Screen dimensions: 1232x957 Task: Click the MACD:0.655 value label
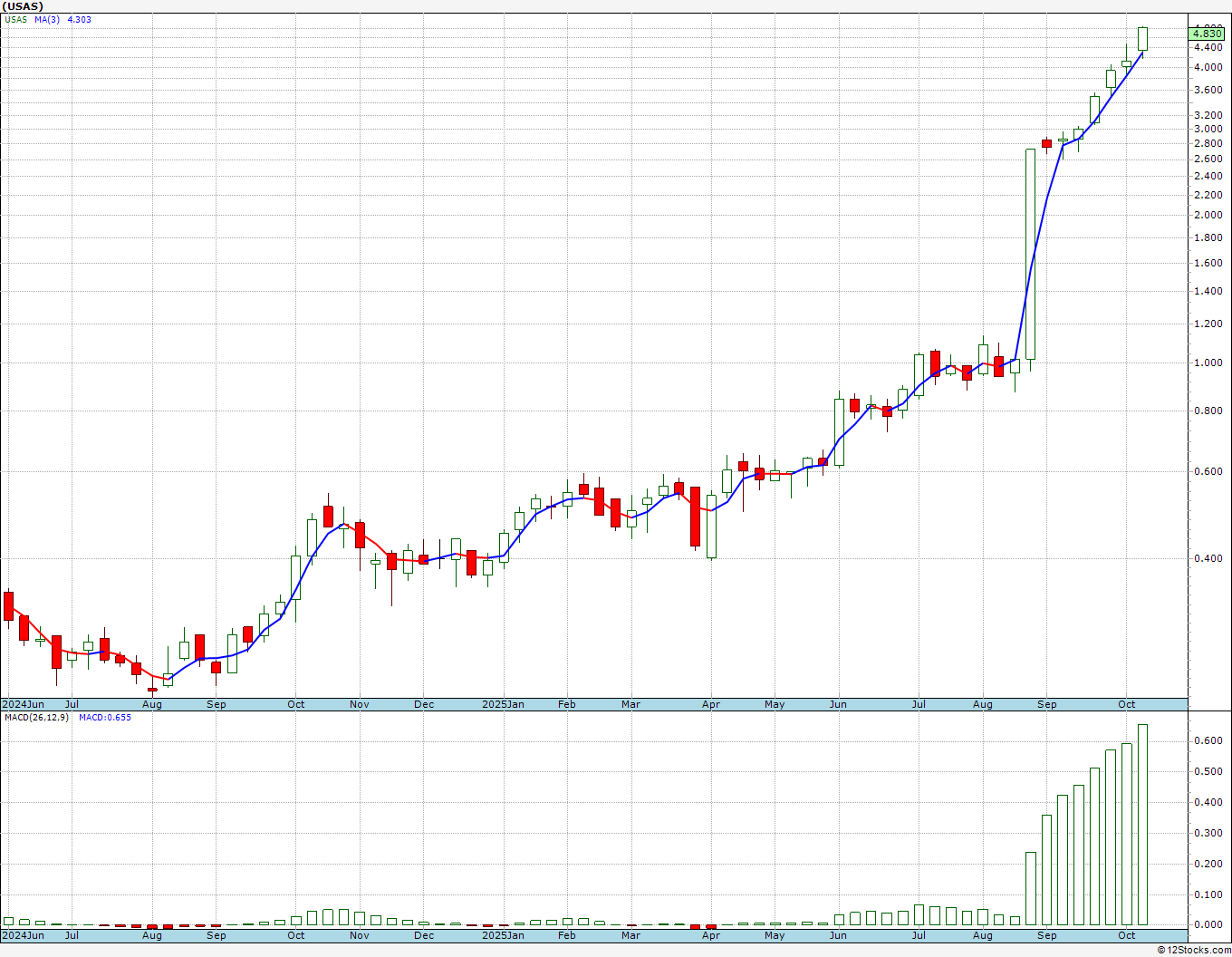point(104,717)
